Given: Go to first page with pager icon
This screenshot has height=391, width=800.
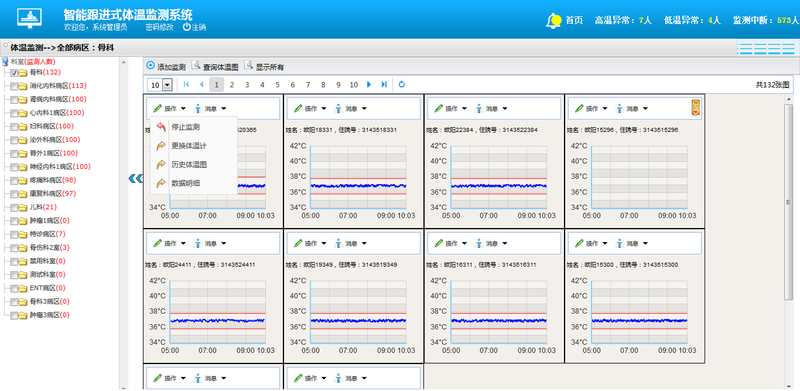Looking at the screenshot, I should pyautogui.click(x=186, y=84).
